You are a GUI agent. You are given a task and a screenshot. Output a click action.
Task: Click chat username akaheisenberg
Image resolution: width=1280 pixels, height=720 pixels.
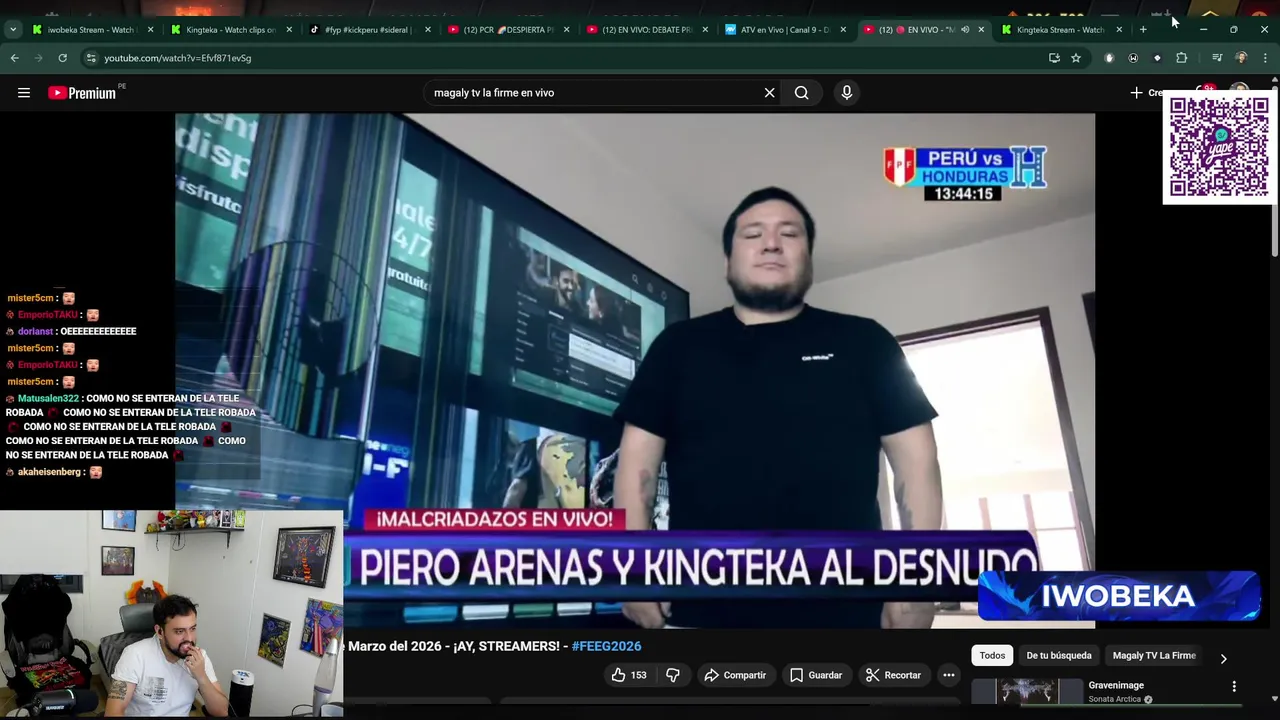tap(49, 472)
